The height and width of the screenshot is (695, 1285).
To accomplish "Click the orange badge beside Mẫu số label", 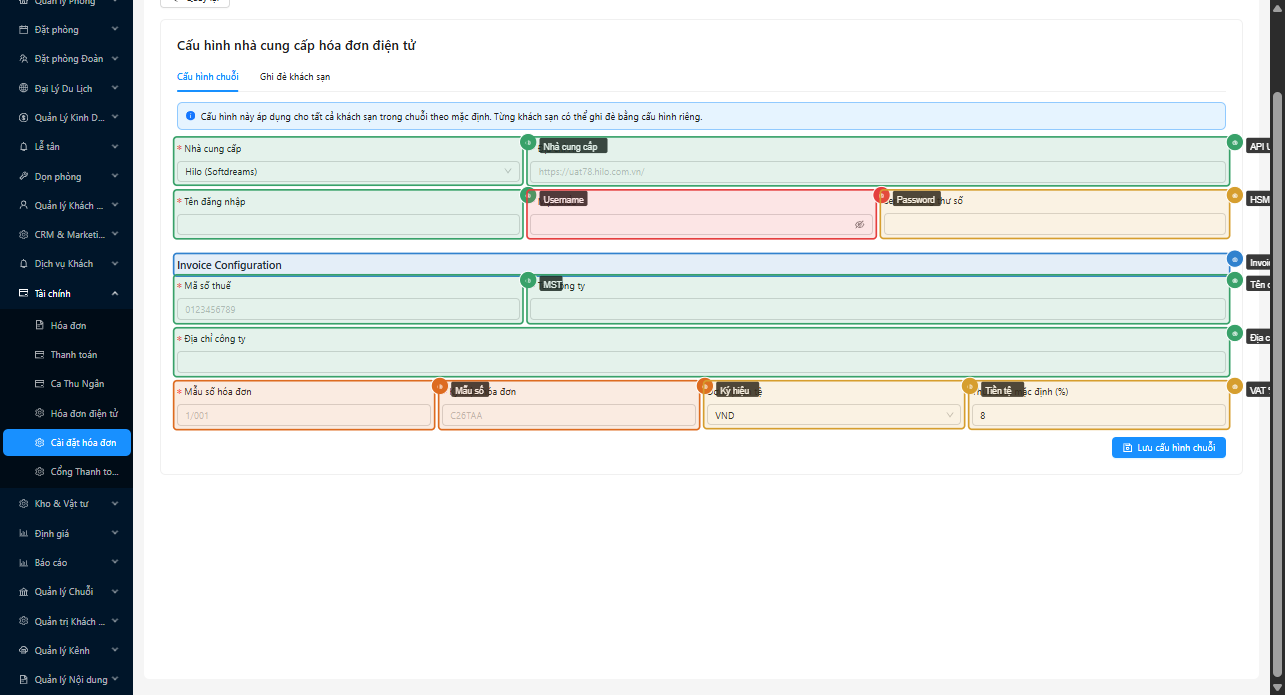I will coord(439,386).
